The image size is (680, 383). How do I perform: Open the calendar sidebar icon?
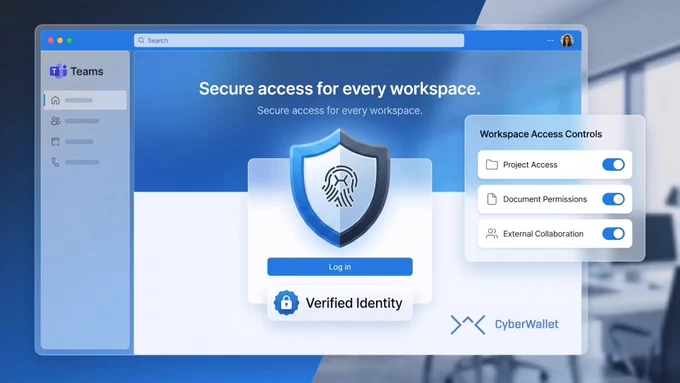tap(56, 141)
